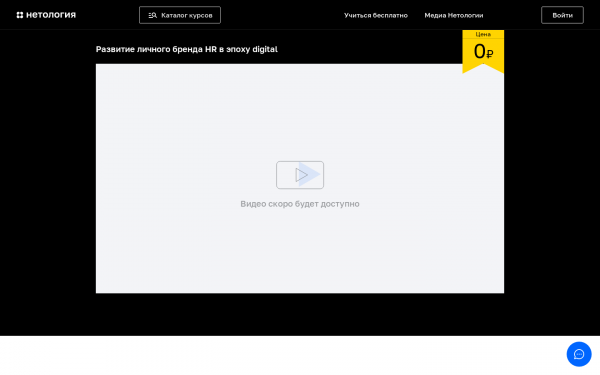Screen dimensions: 600x375
Task: Go to Учиться бесплатно
Action: pyautogui.click(x=376, y=15)
